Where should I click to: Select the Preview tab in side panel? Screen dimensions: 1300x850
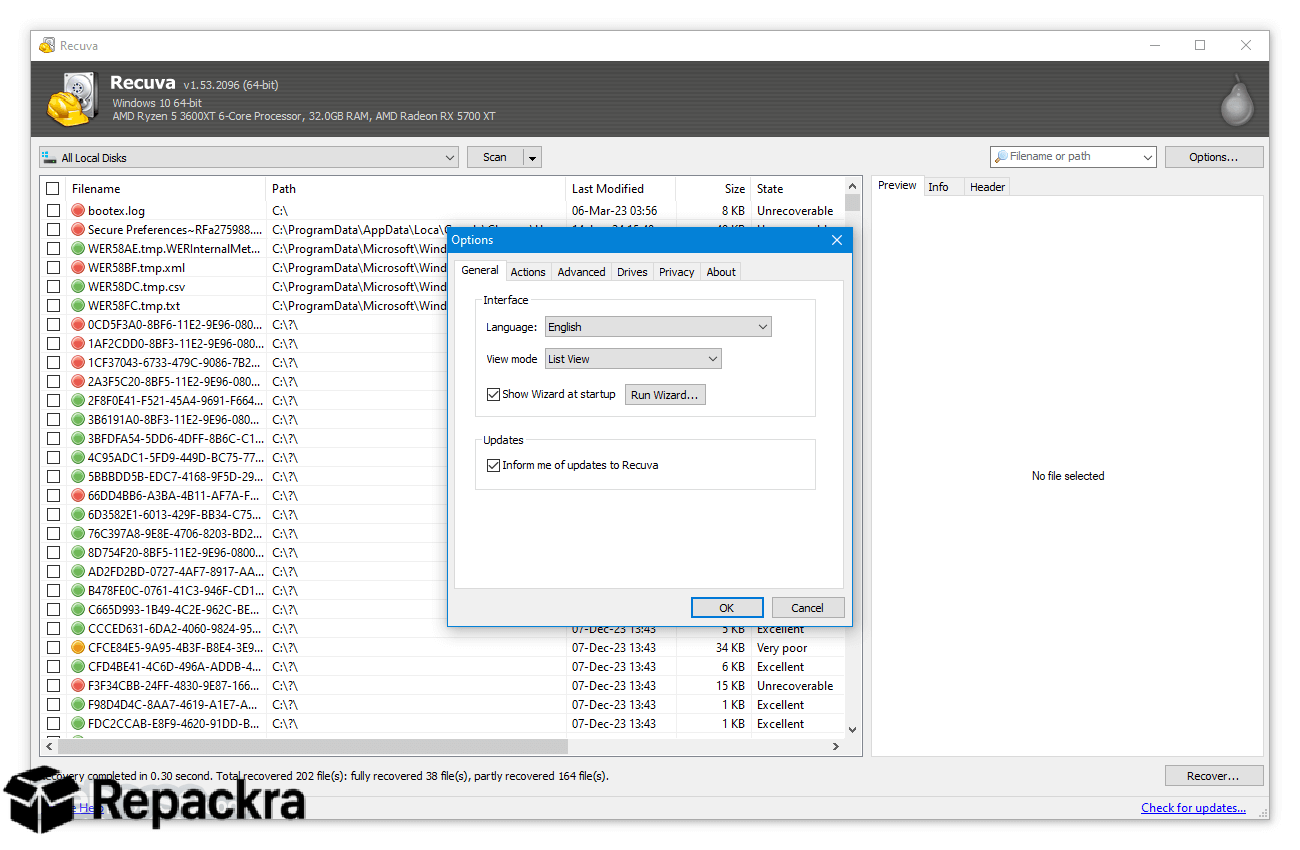click(x=897, y=186)
